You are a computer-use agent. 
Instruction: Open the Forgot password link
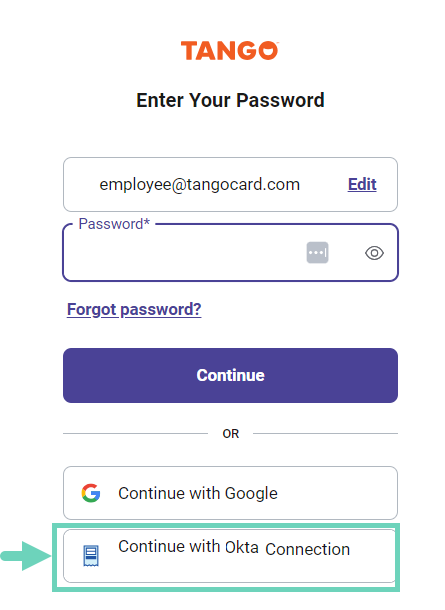click(134, 310)
